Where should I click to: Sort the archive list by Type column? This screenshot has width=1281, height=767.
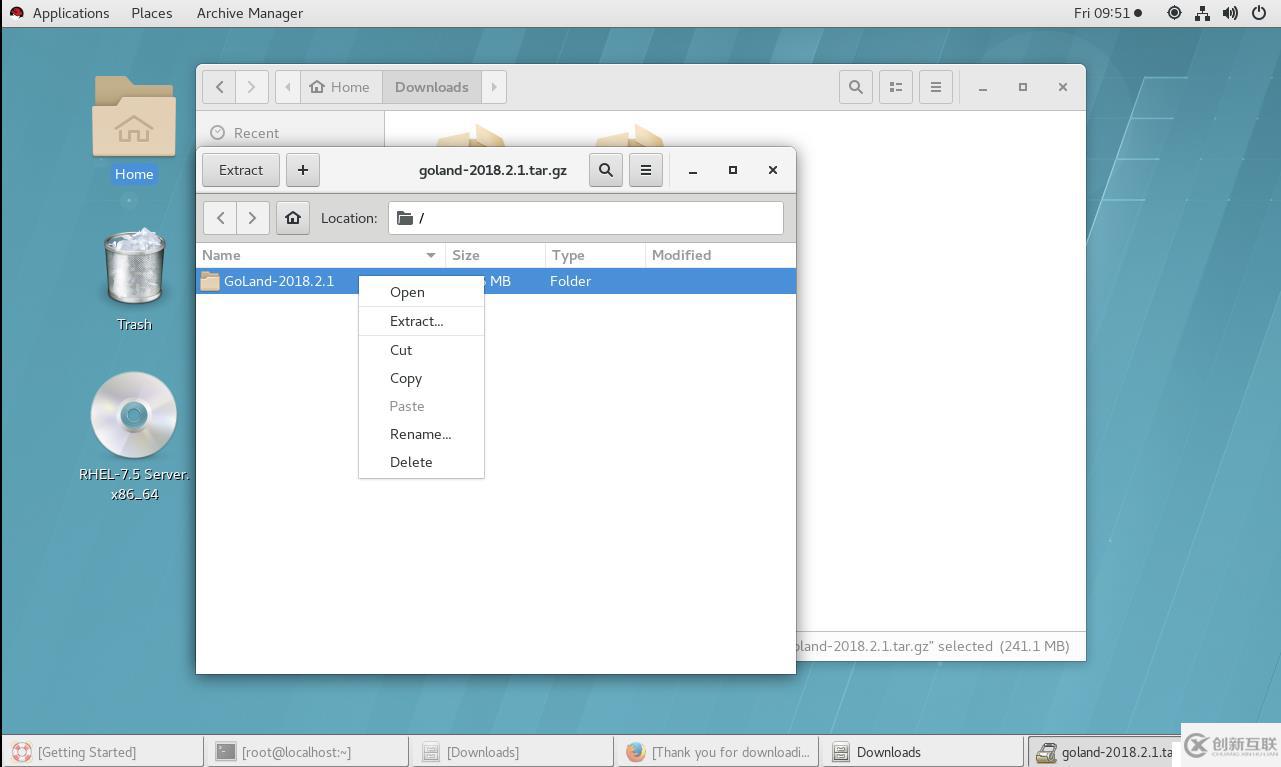point(595,255)
